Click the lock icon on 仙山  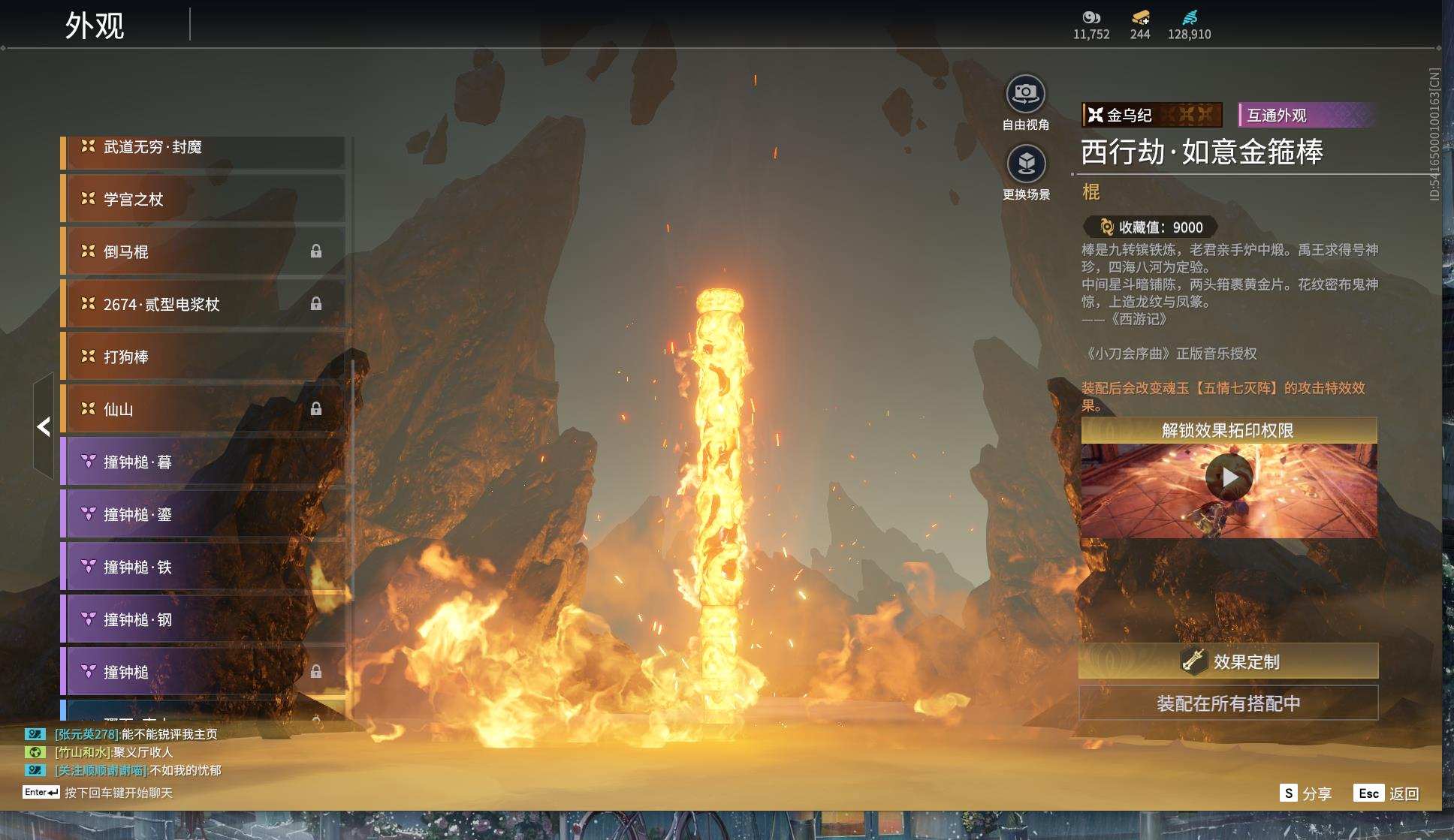(x=316, y=409)
